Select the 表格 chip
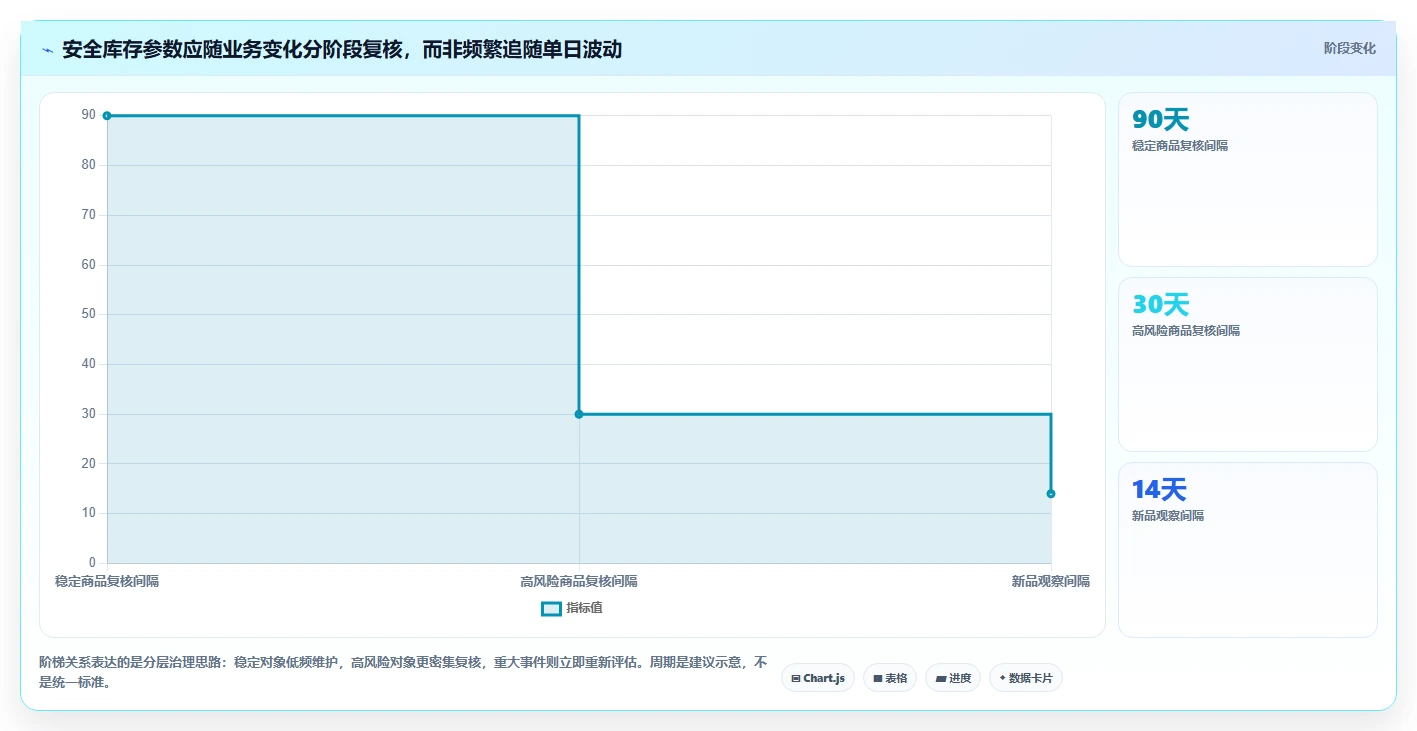This screenshot has width=1417, height=731. tap(890, 678)
